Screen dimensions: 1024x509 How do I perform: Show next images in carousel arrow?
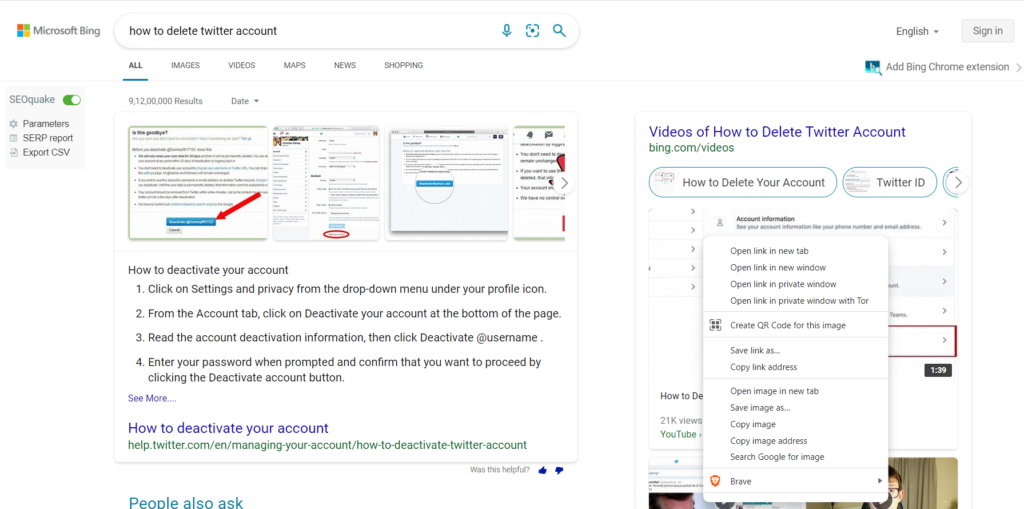click(566, 183)
